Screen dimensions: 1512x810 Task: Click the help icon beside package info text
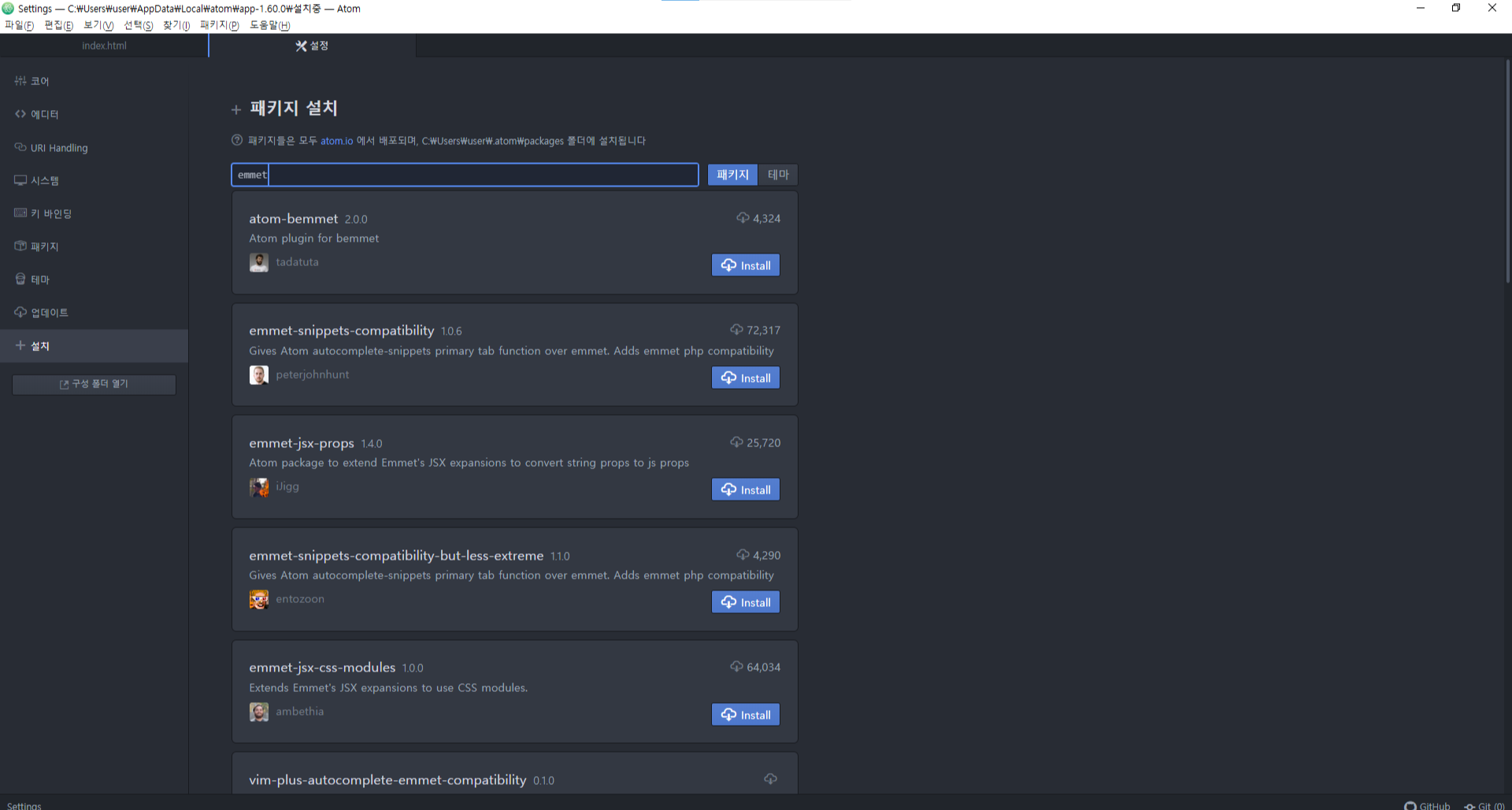click(x=237, y=140)
